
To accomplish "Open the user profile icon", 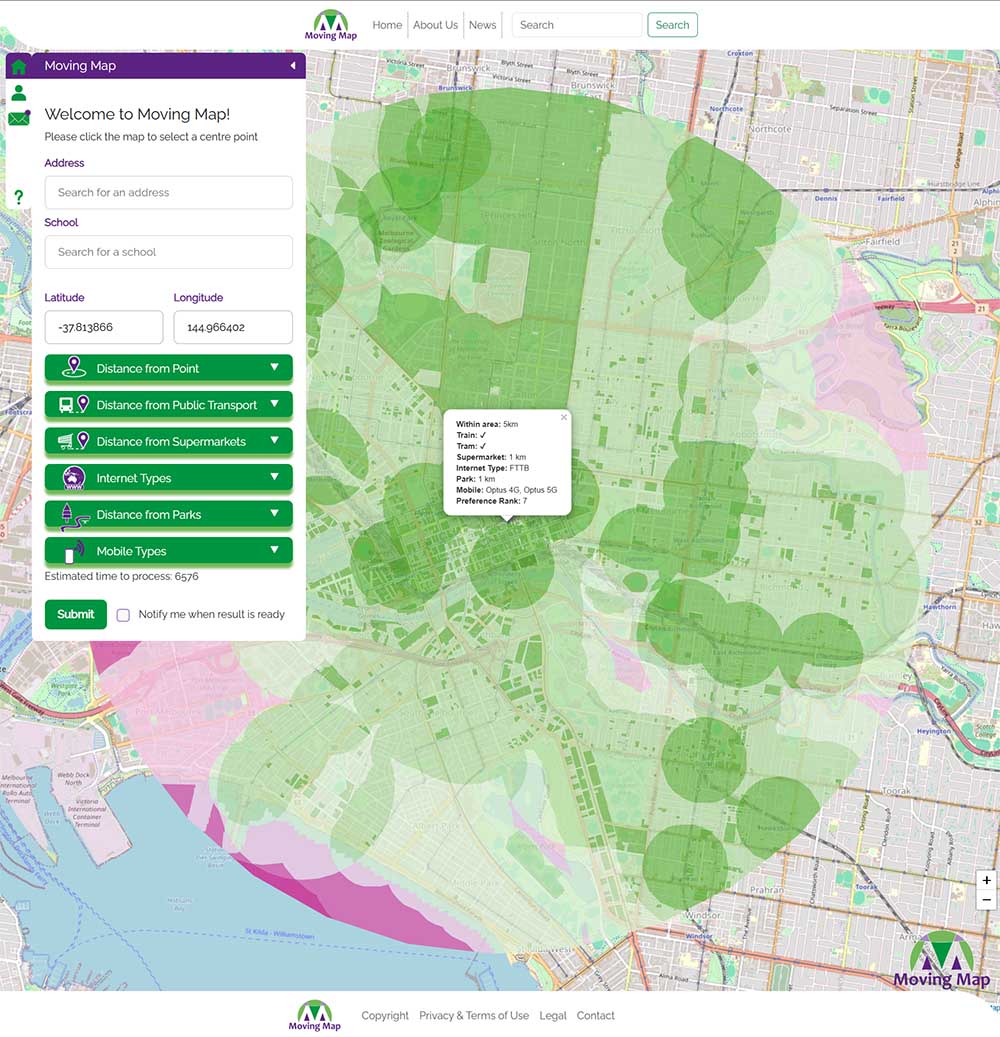I will point(19,93).
